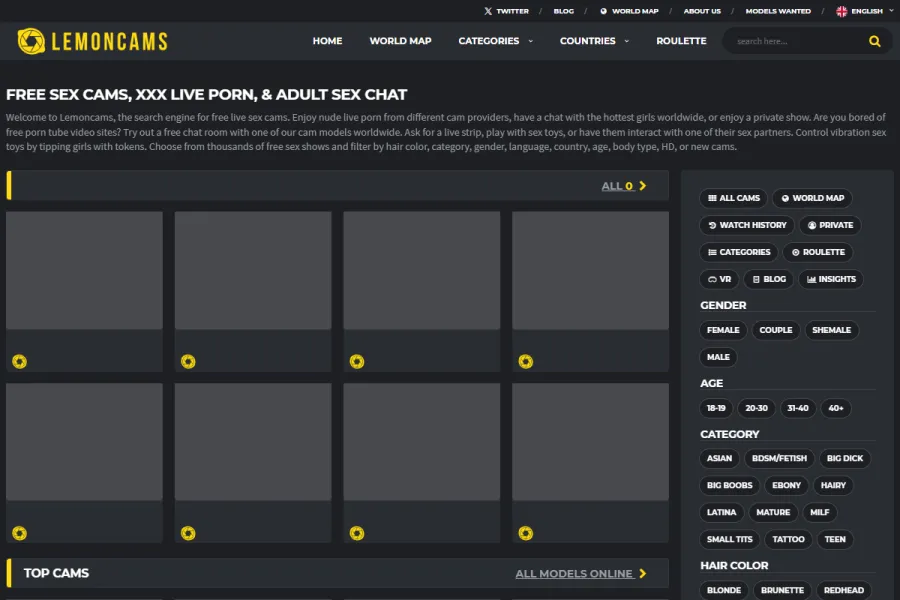Click the search here input field
This screenshot has height=600, width=900.
(x=795, y=42)
